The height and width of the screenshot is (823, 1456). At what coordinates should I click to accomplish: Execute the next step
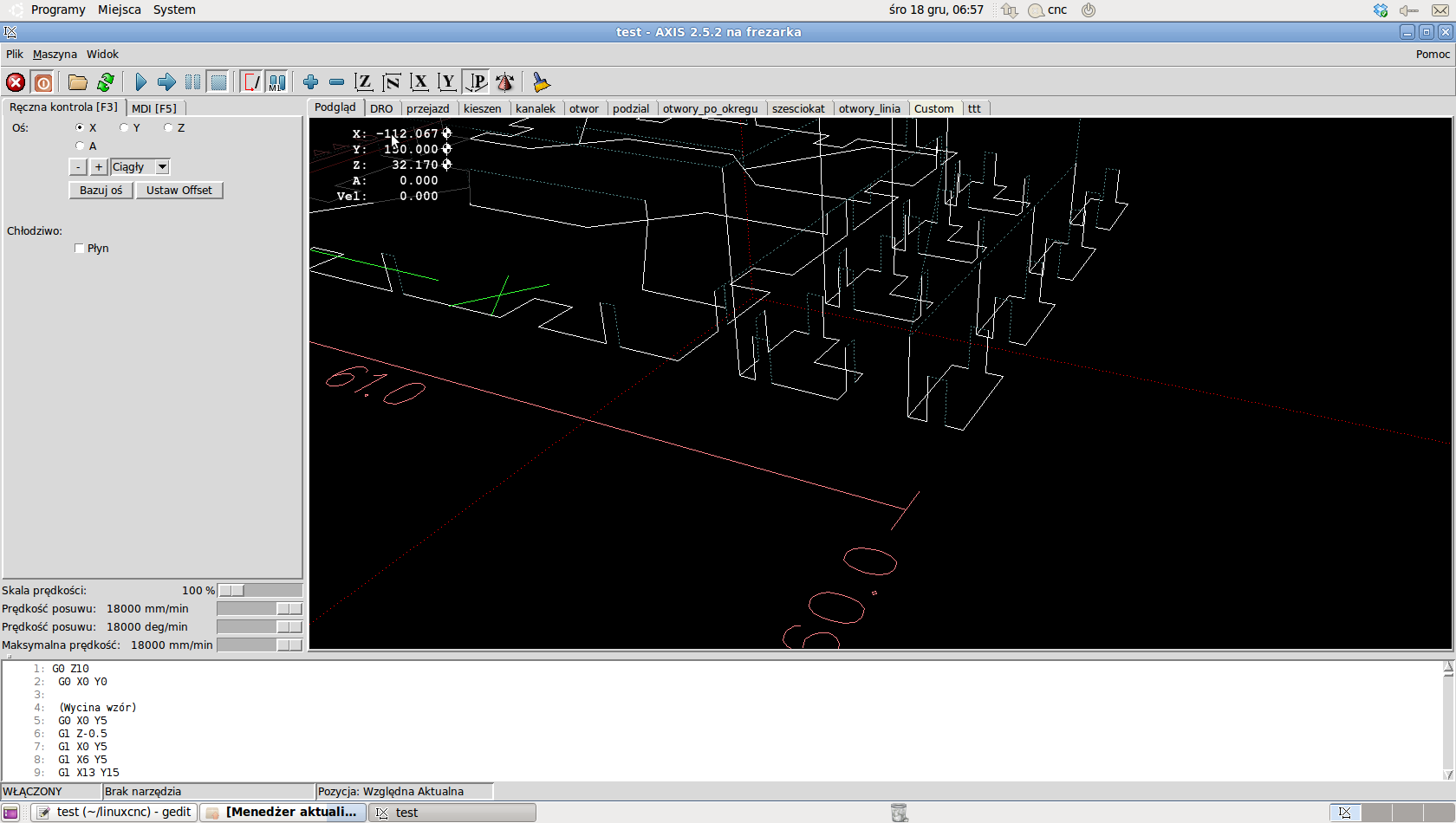(166, 82)
